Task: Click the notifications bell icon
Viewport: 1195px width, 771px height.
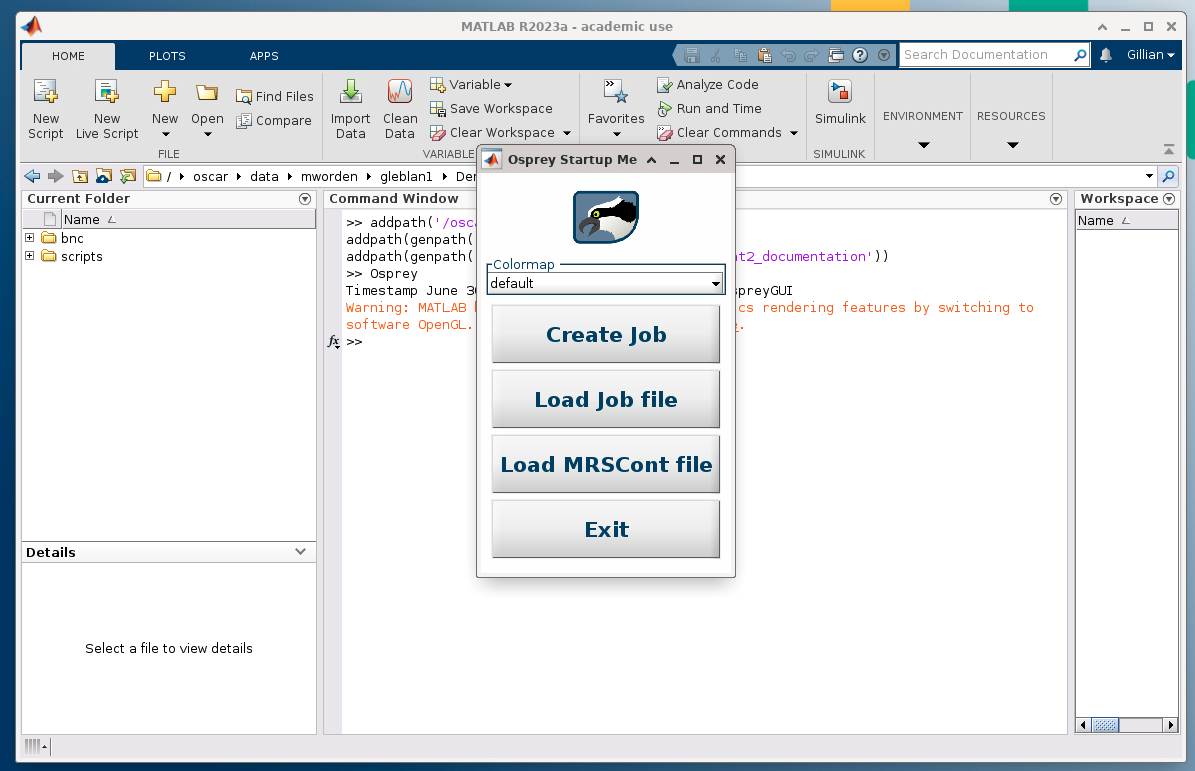Action: click(x=1106, y=55)
